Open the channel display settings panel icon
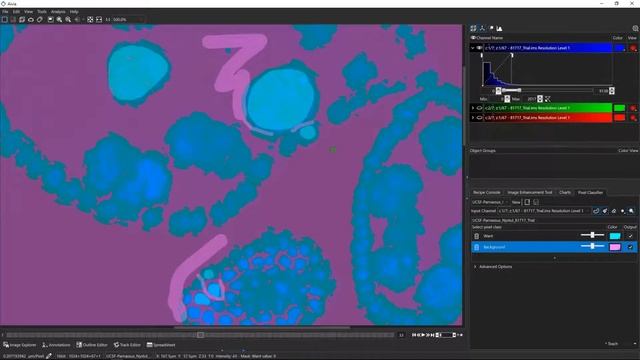This screenshot has width=640, height=360. [x=473, y=28]
